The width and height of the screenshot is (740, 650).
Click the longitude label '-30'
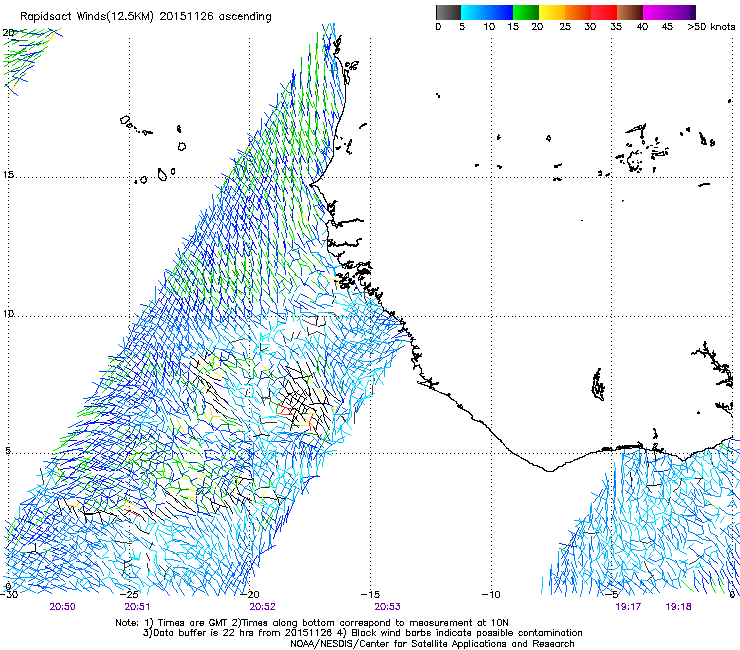pos(8,594)
